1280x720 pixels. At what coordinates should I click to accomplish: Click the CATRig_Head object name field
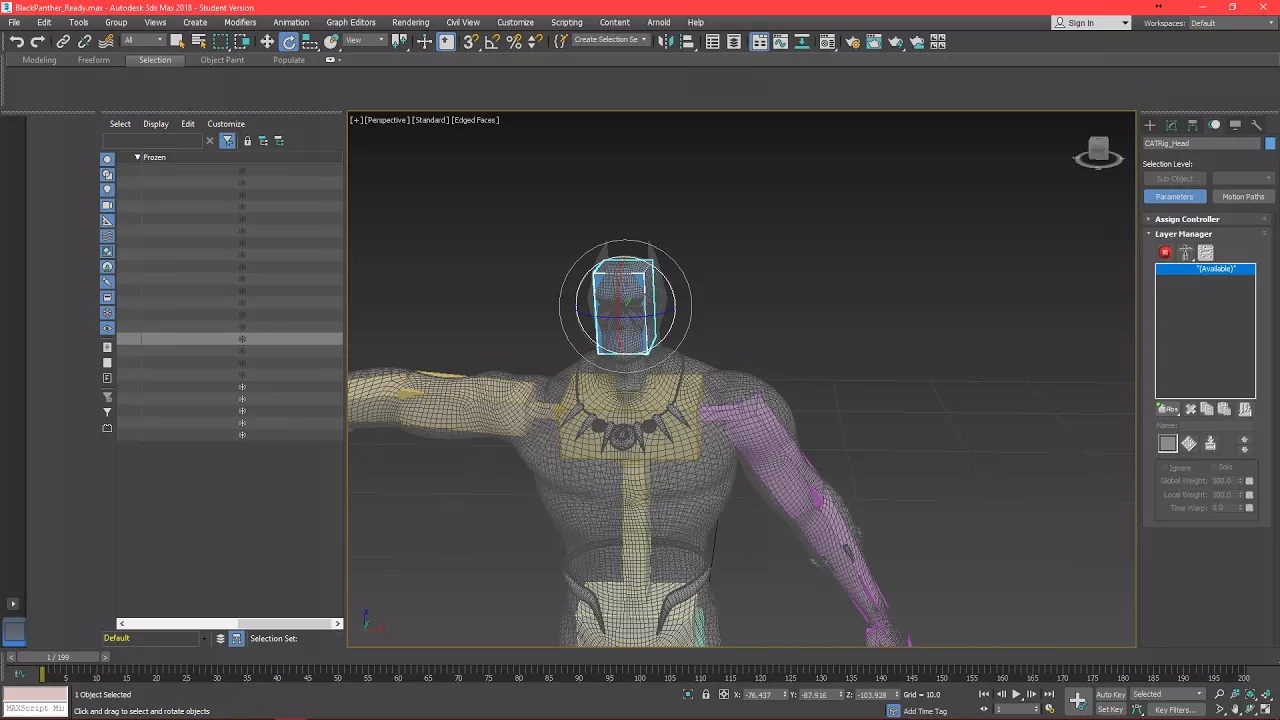pos(1202,143)
